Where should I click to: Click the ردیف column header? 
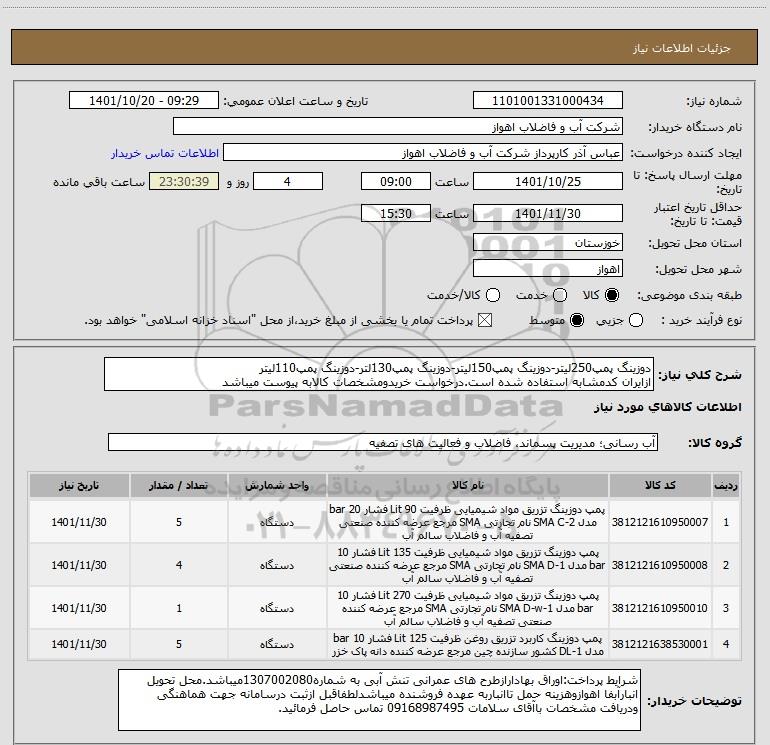(x=726, y=485)
